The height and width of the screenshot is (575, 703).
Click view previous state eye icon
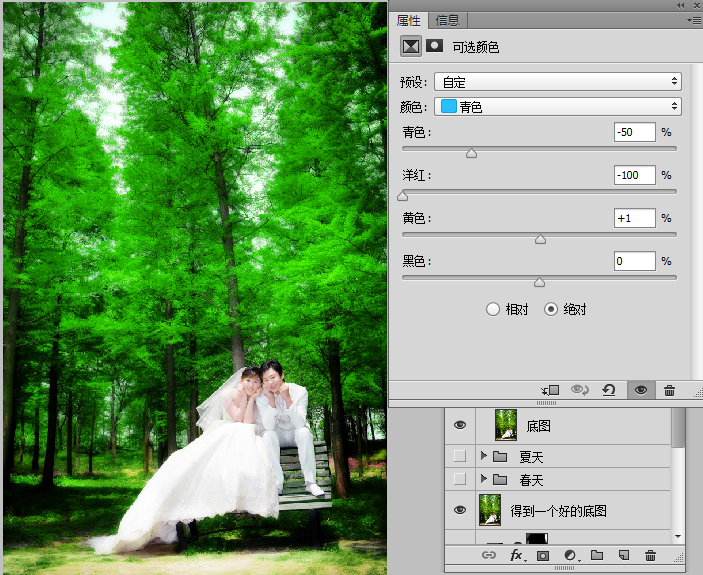[579, 390]
